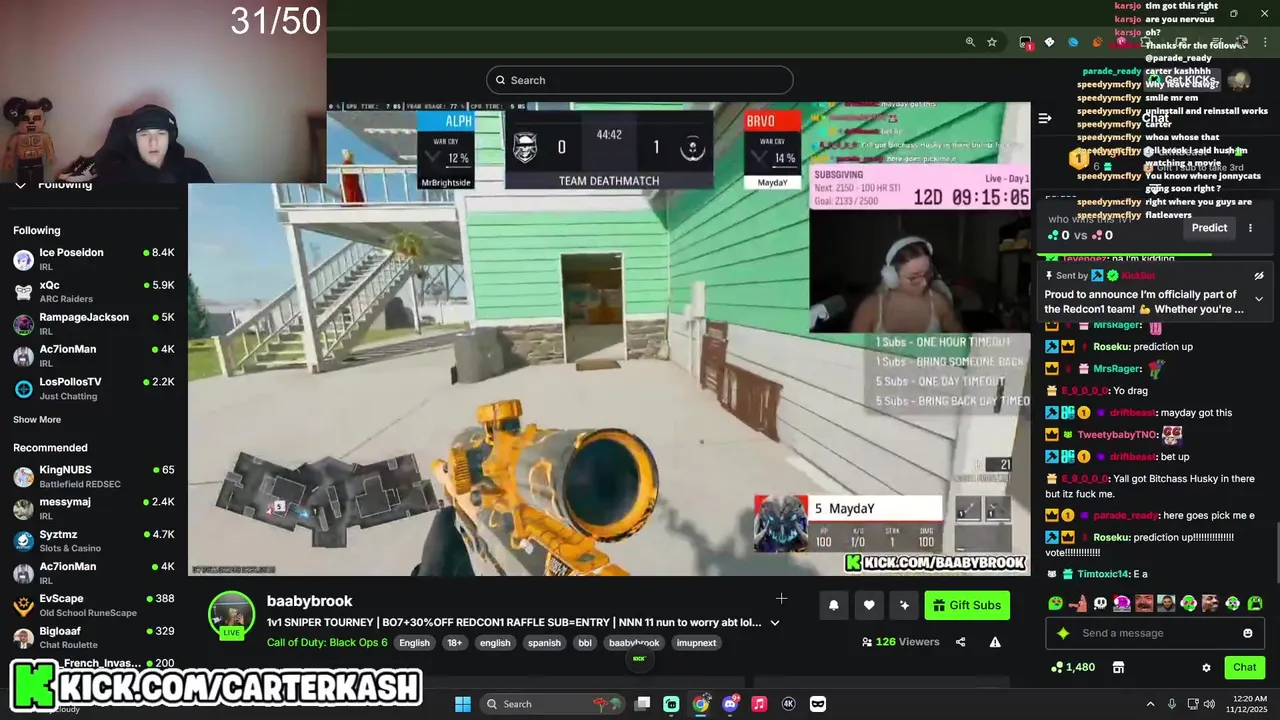Expand stream title chevron

pos(774,623)
